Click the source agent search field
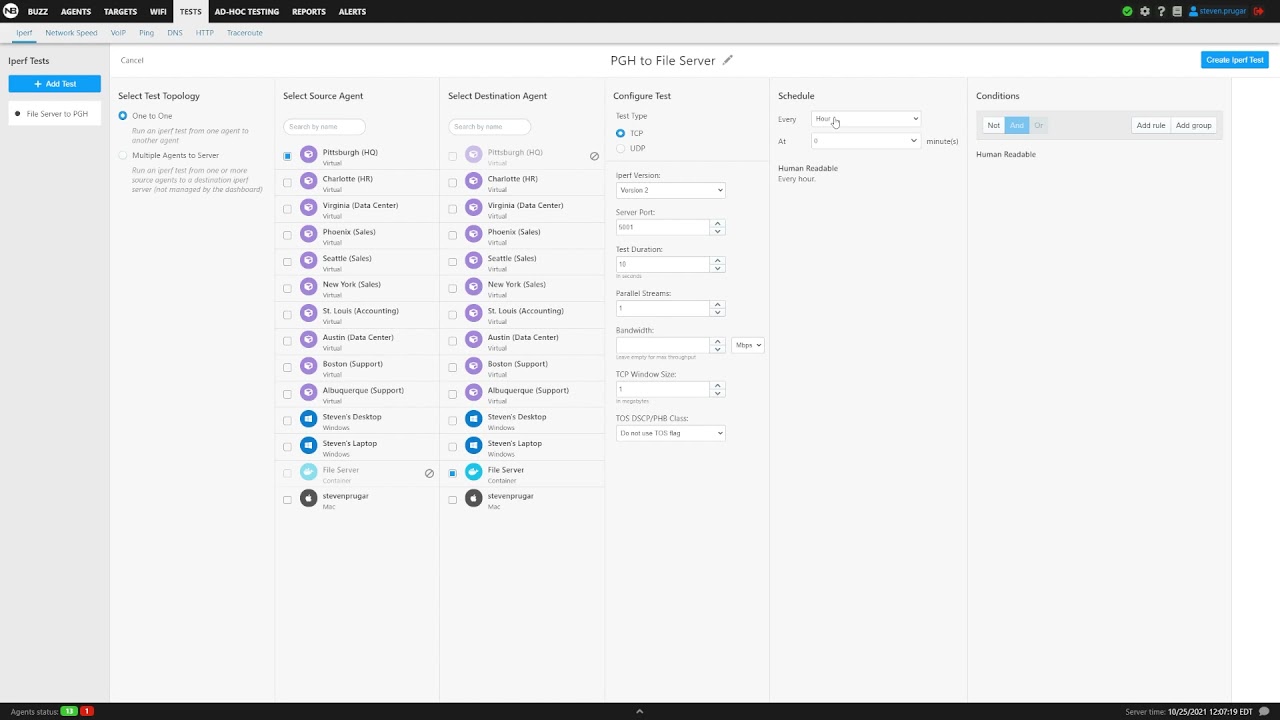1280x720 pixels. tap(324, 127)
